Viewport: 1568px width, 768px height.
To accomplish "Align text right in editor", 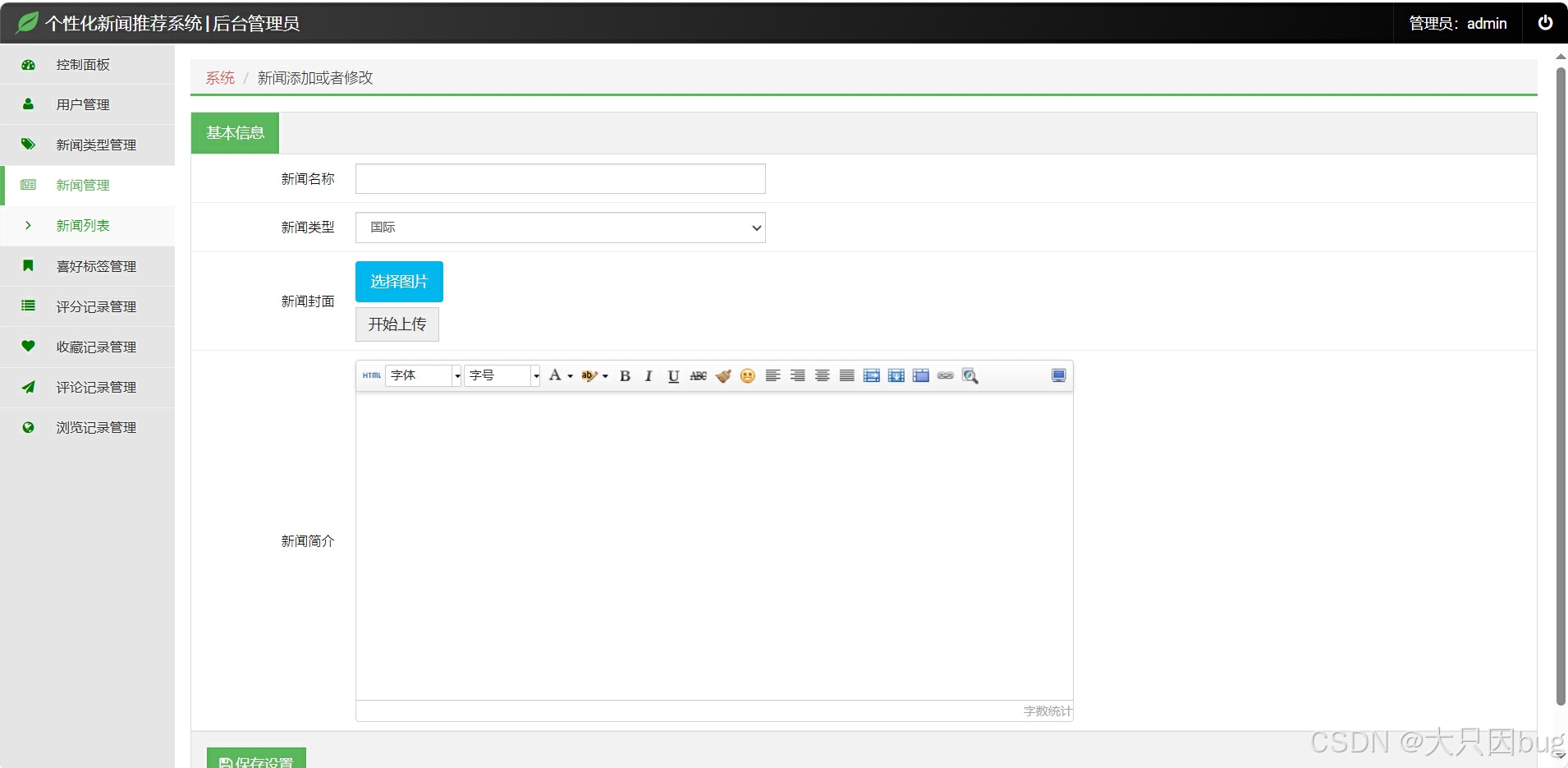I will (x=797, y=375).
